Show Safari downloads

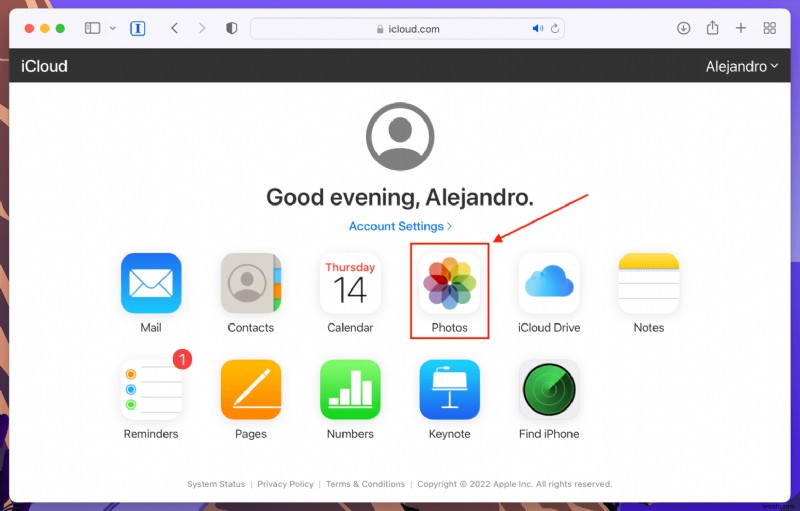click(x=684, y=28)
